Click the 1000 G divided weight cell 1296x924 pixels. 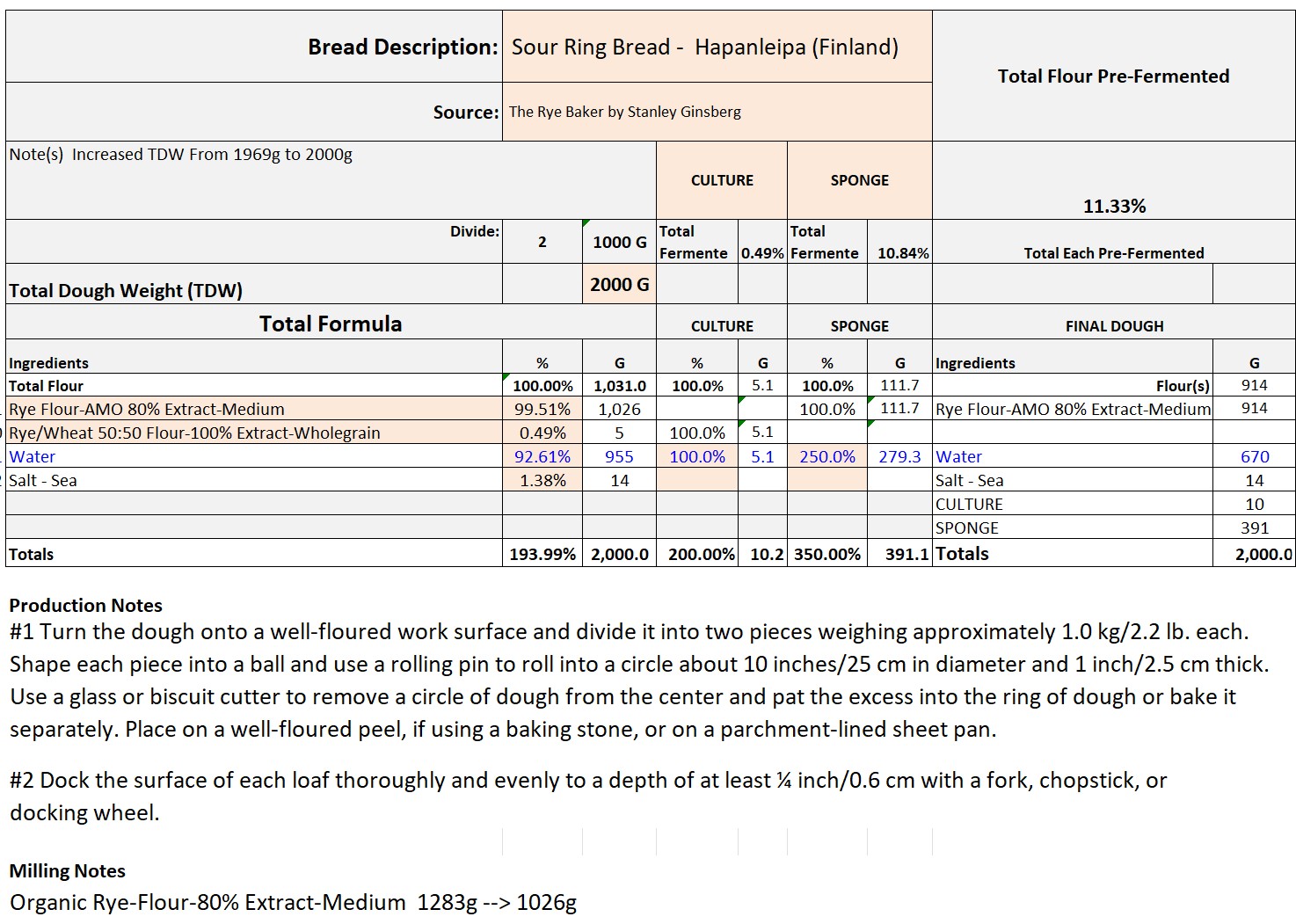pos(619,242)
